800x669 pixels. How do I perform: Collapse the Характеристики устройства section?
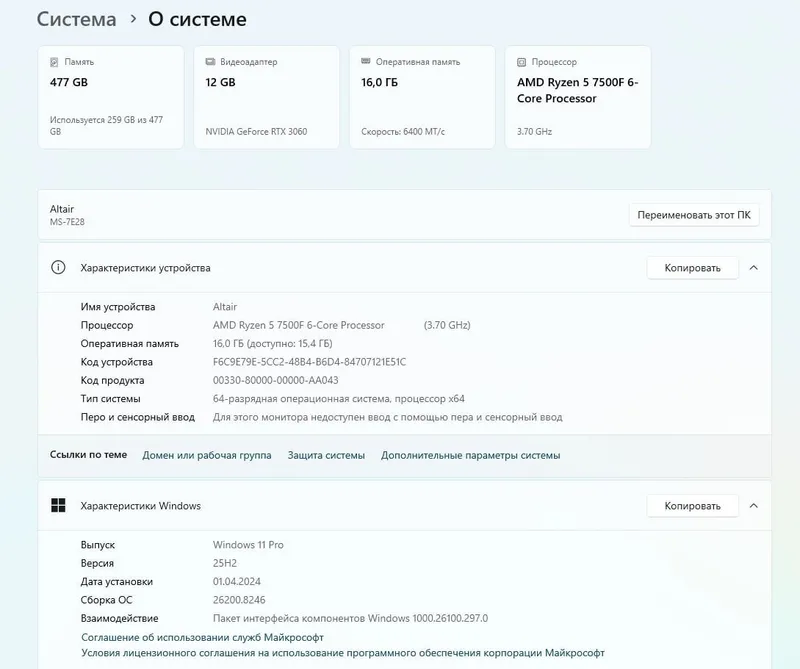(x=754, y=267)
